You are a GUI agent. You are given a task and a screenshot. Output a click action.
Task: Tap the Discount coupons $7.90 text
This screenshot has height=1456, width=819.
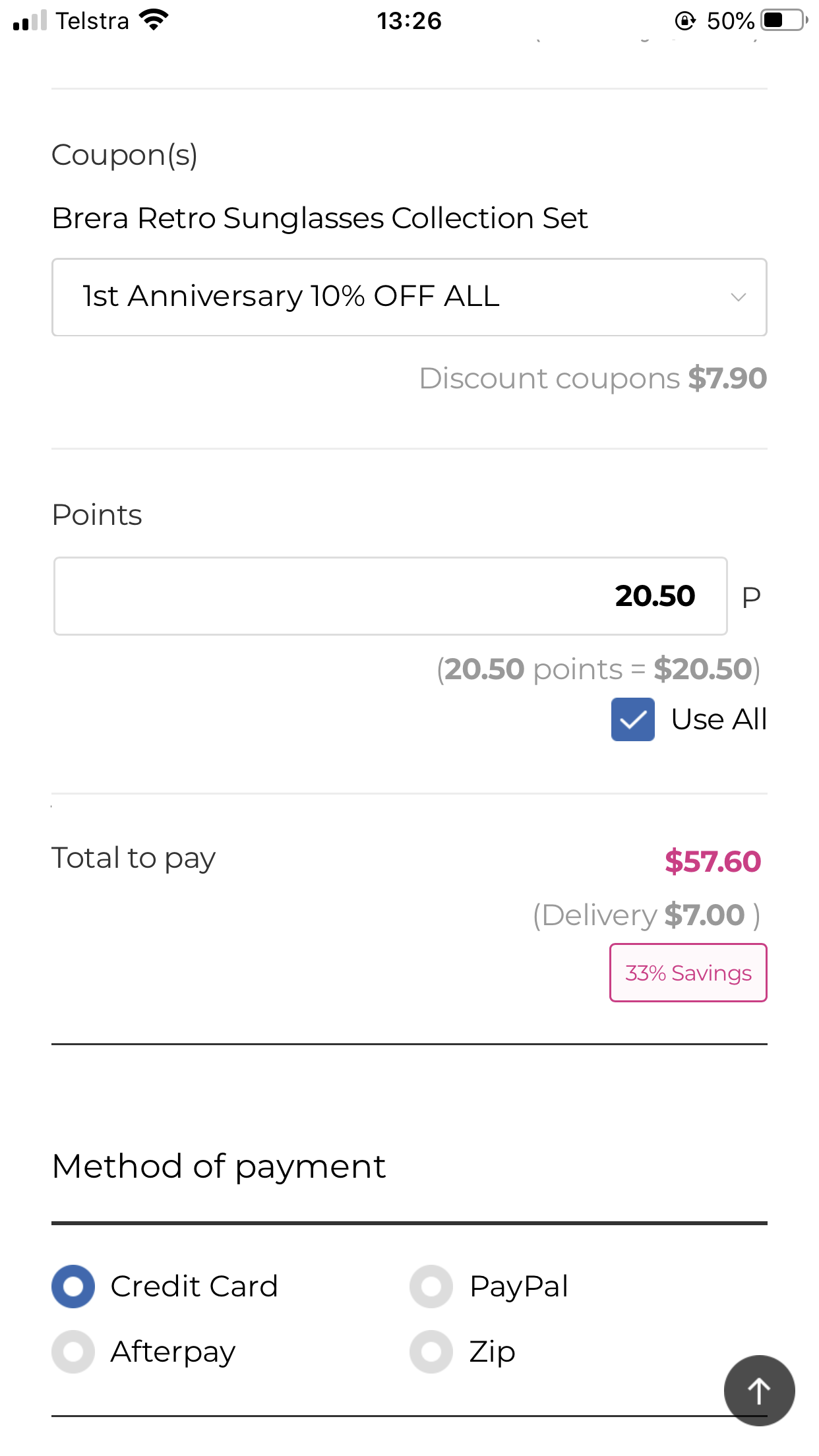[x=593, y=379]
